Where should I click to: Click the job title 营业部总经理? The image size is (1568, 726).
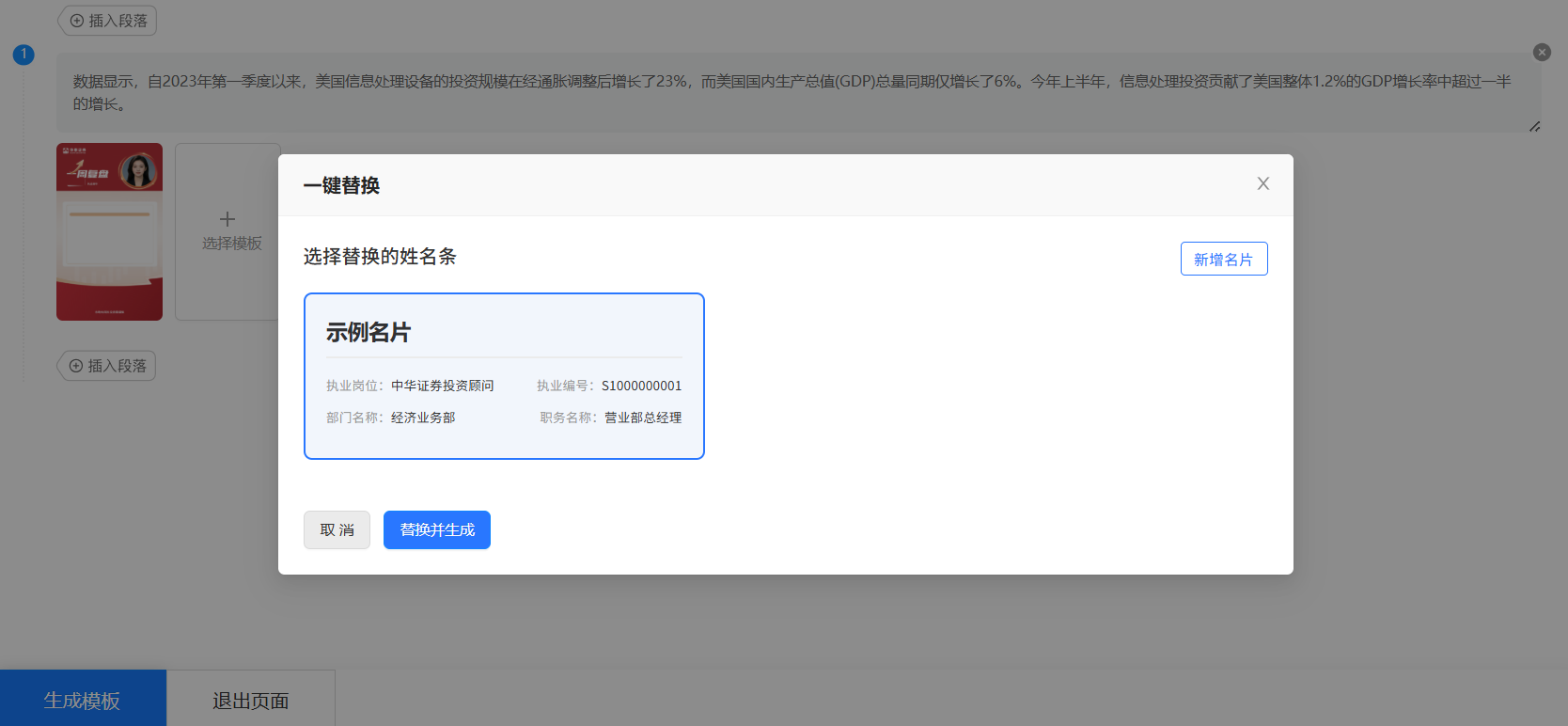[x=643, y=418]
